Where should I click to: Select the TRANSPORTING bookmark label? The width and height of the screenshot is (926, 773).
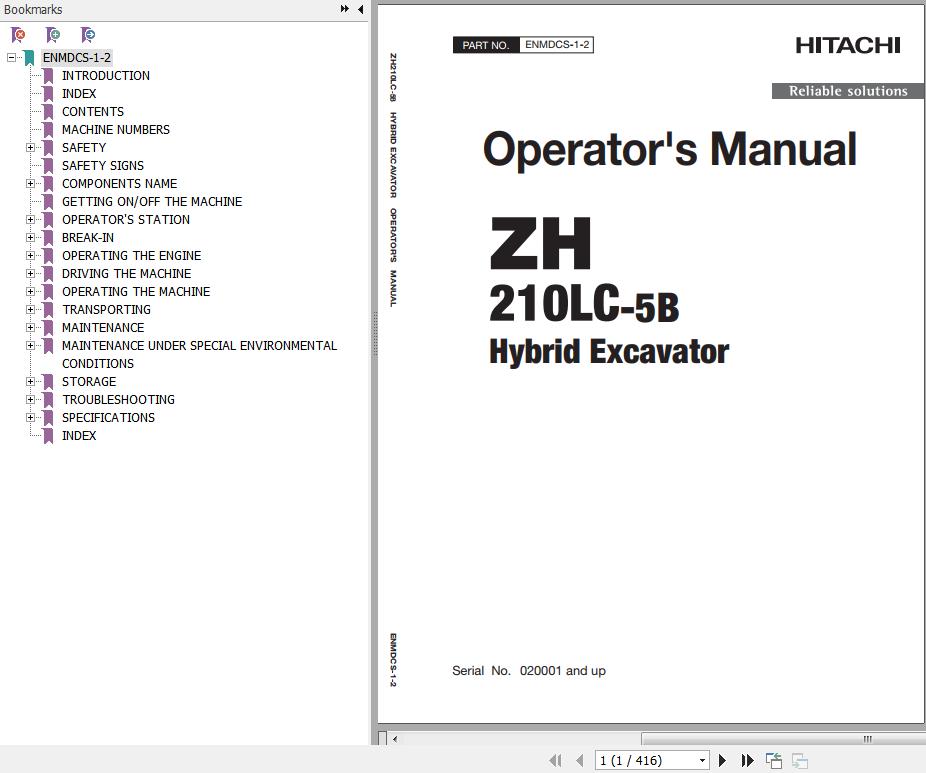[x=106, y=309]
